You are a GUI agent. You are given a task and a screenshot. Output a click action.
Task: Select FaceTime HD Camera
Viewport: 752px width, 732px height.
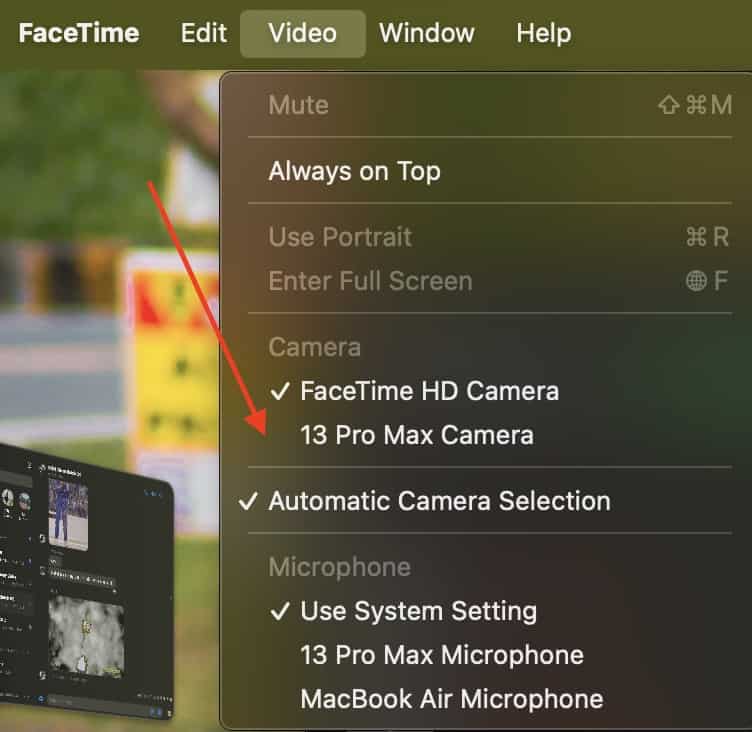(x=429, y=391)
